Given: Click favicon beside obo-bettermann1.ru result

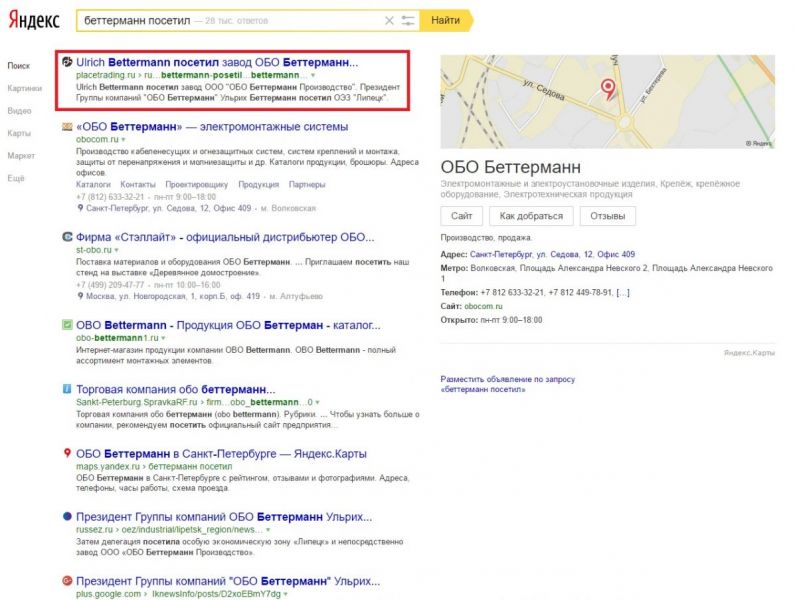Looking at the screenshot, I should (67, 324).
